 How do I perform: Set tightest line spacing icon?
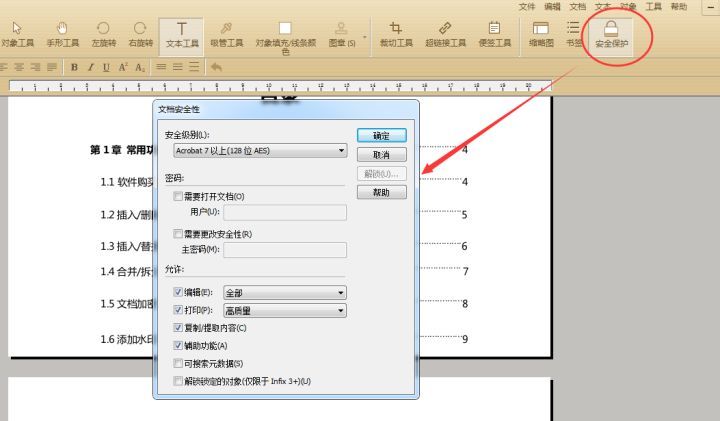click(161, 67)
